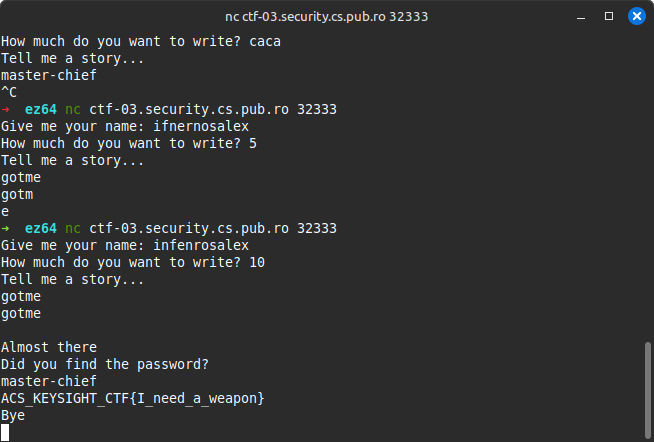Click the first 'master-chief' line near top
The image size is (654, 442).
click(x=49, y=75)
